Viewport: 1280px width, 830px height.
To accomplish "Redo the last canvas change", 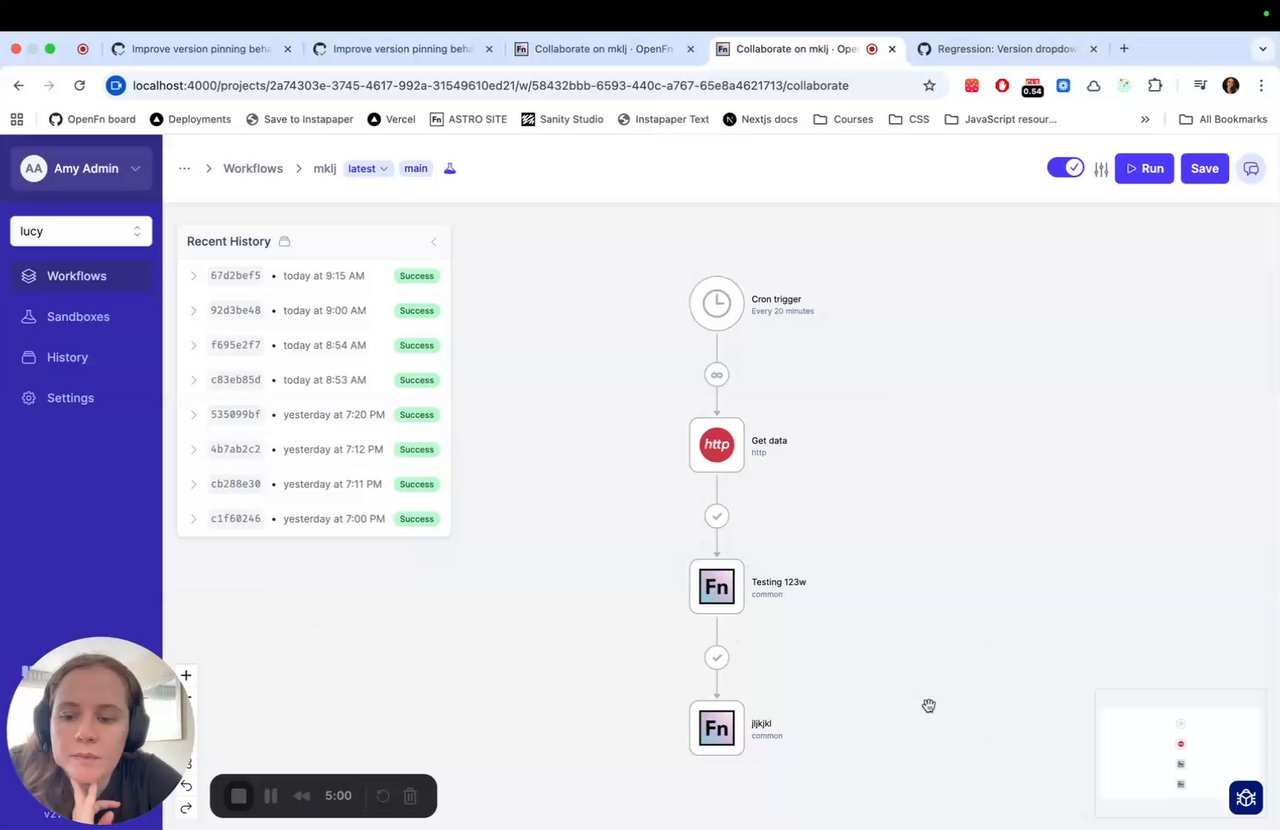I will (186, 808).
